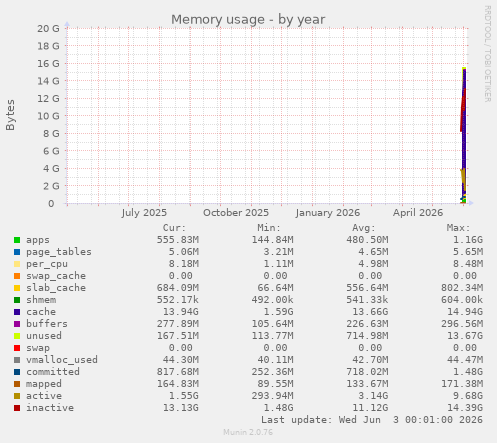Click the navy committed legend swatch

coord(17,372)
